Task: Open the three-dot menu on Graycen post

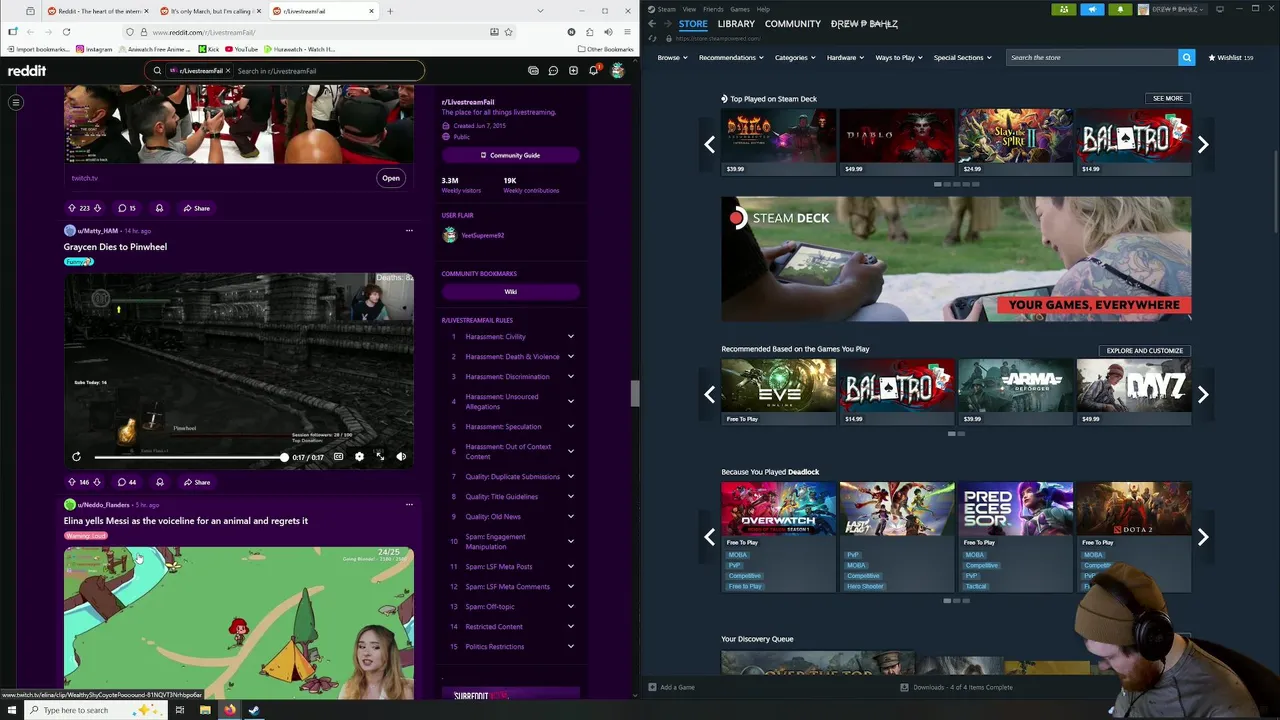Action: tap(409, 231)
